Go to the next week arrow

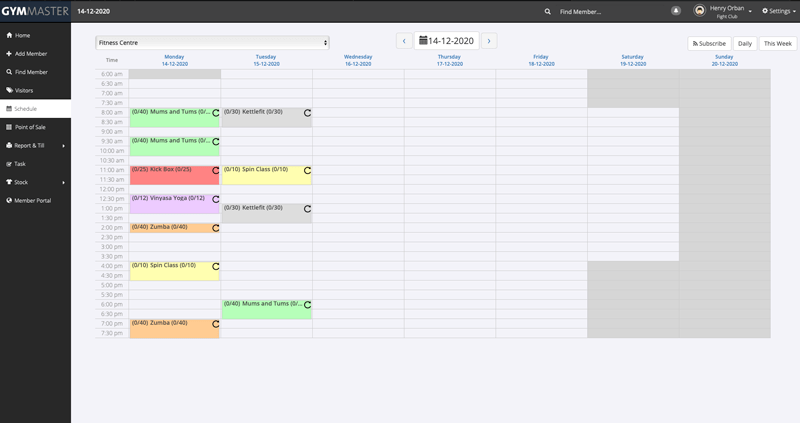489,41
